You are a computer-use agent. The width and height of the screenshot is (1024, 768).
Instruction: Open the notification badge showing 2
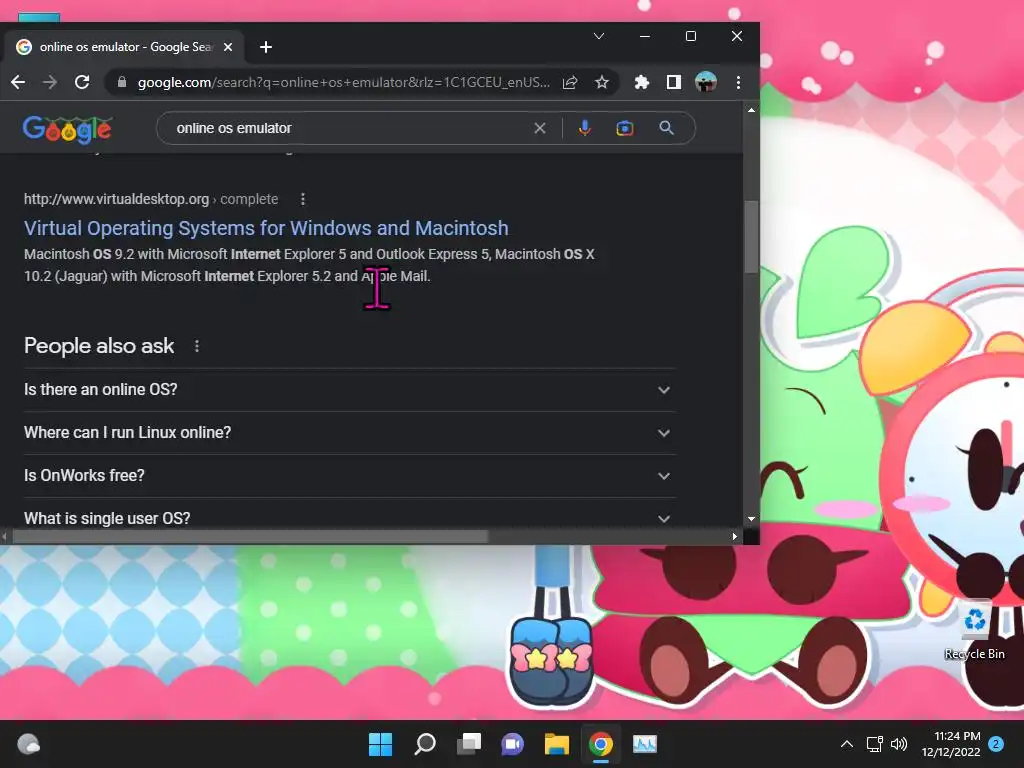pos(996,744)
